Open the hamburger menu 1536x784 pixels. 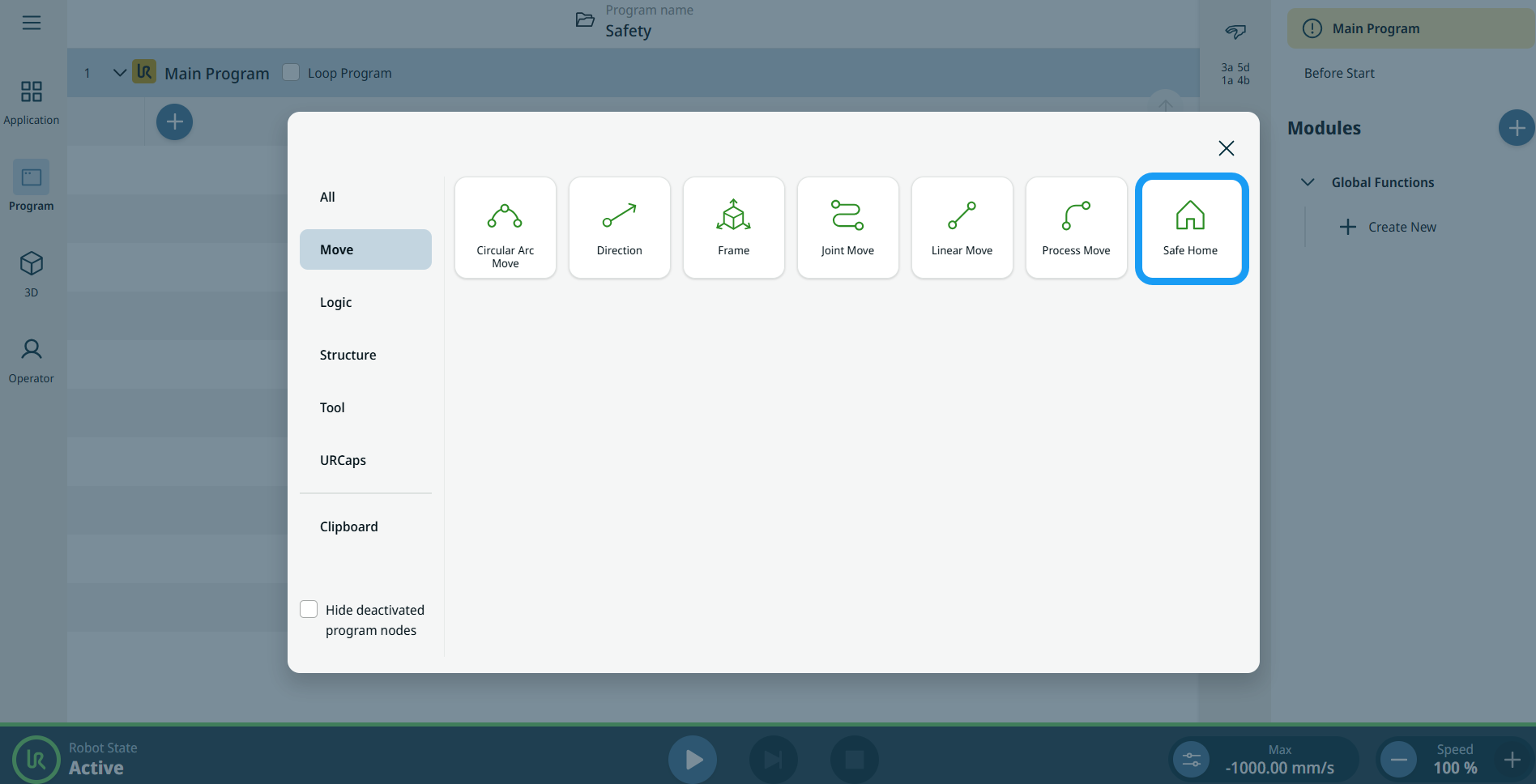(32, 23)
